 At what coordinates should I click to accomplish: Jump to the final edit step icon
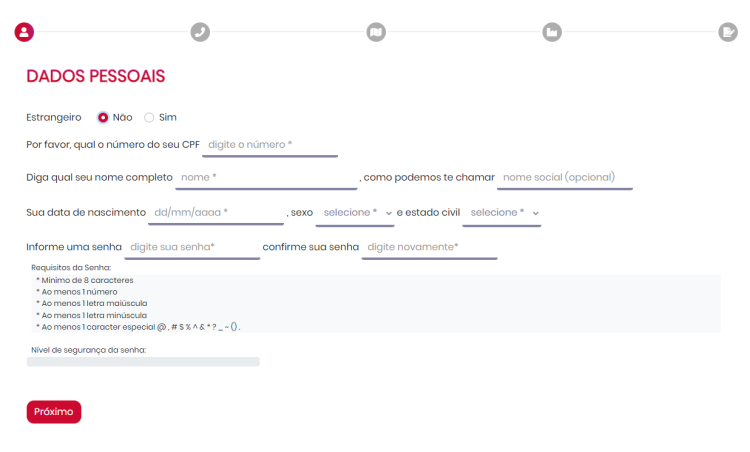coord(728,32)
